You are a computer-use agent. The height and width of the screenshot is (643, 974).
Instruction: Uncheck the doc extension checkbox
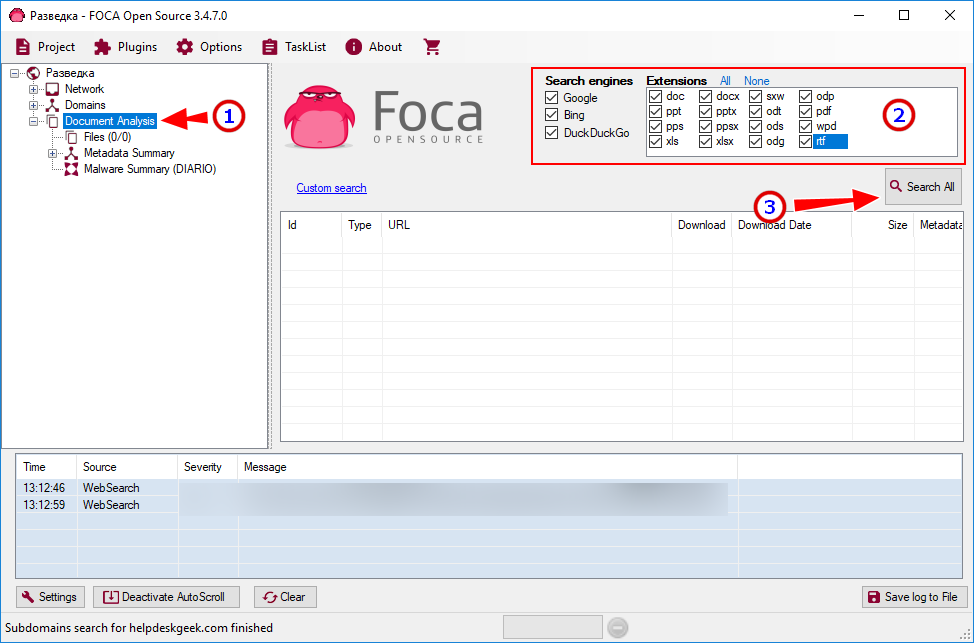click(x=655, y=96)
